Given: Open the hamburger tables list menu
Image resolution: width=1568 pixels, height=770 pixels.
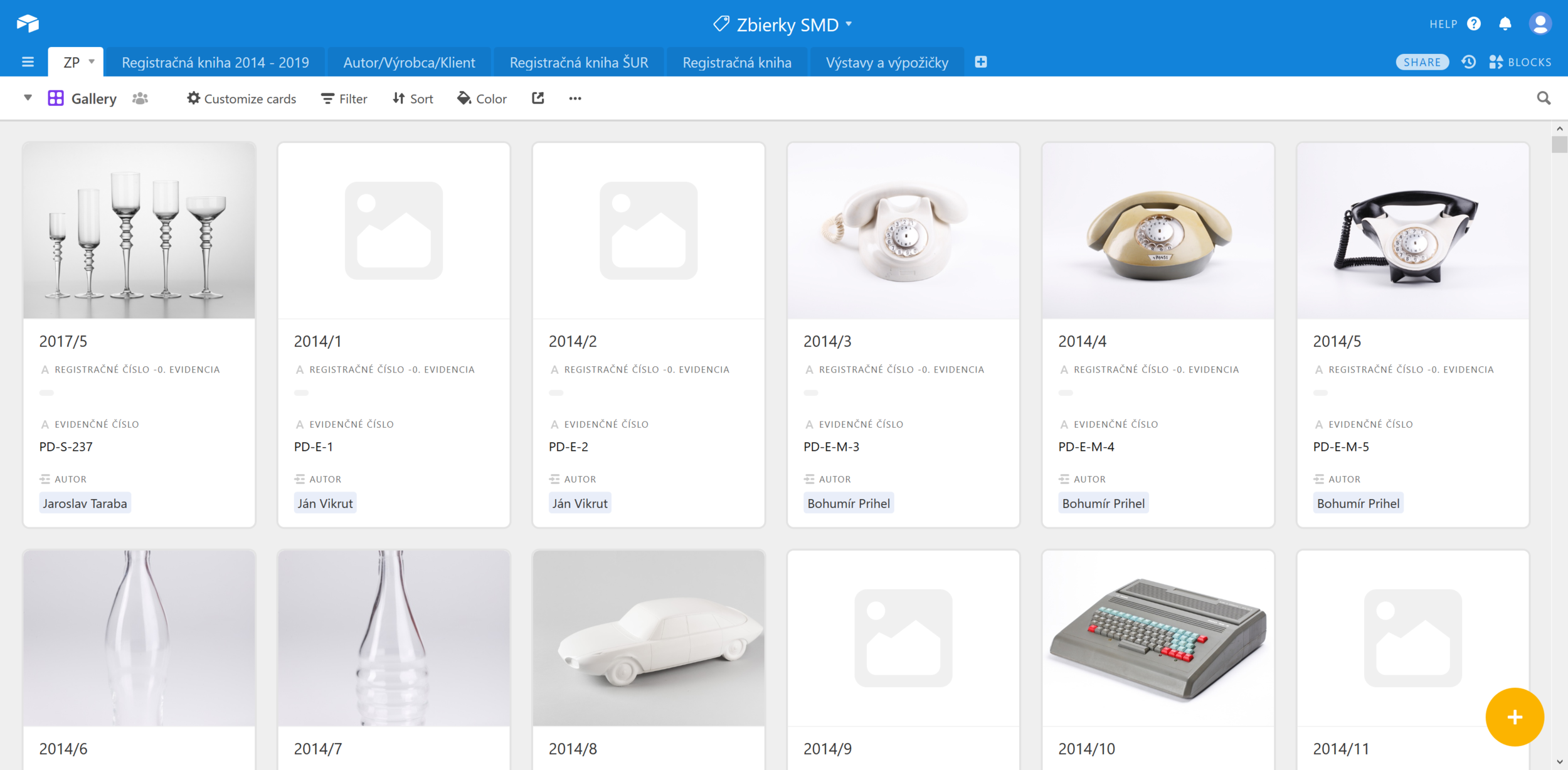Looking at the screenshot, I should [28, 62].
